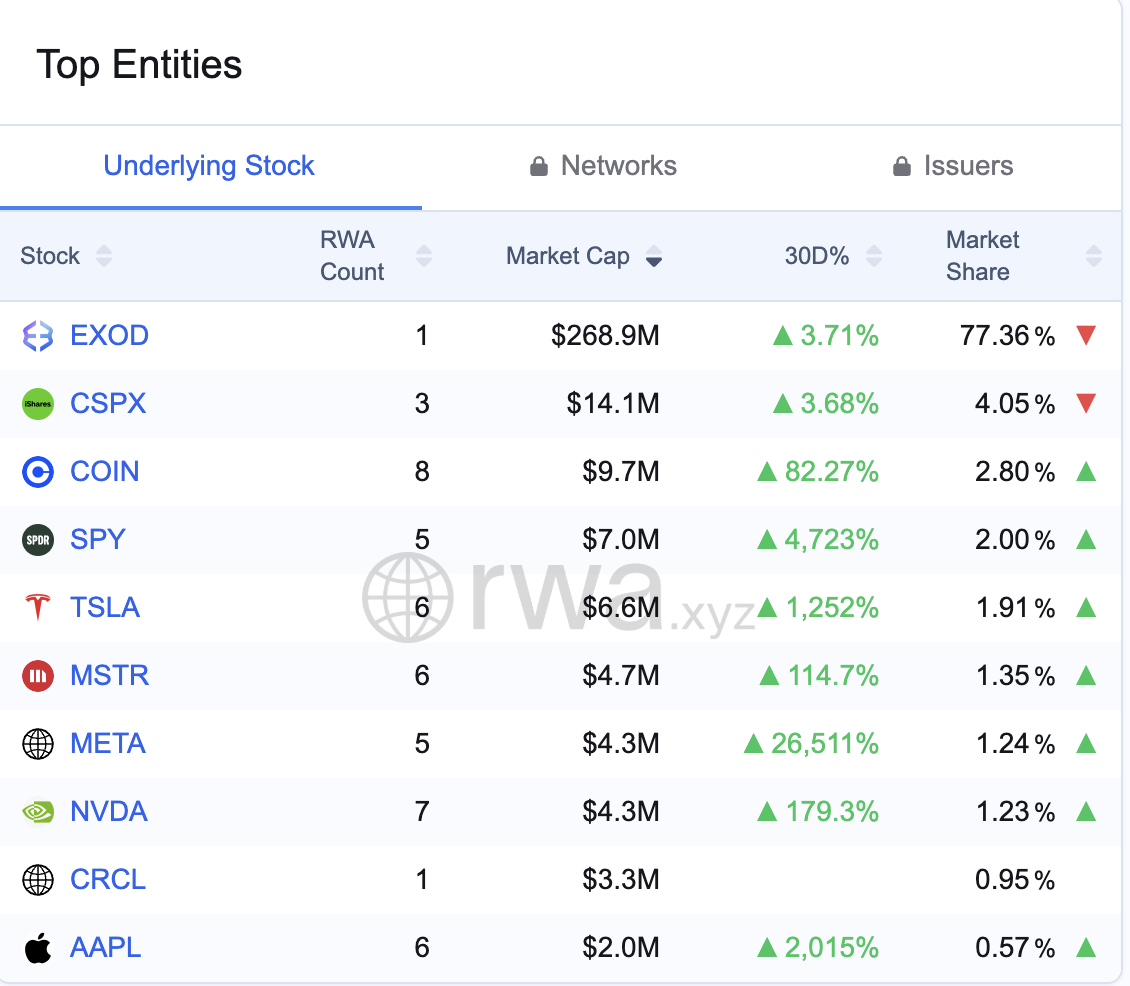Click the Tesla TSLA logo icon
Image resolution: width=1130 pixels, height=986 pixels.
tap(37, 608)
